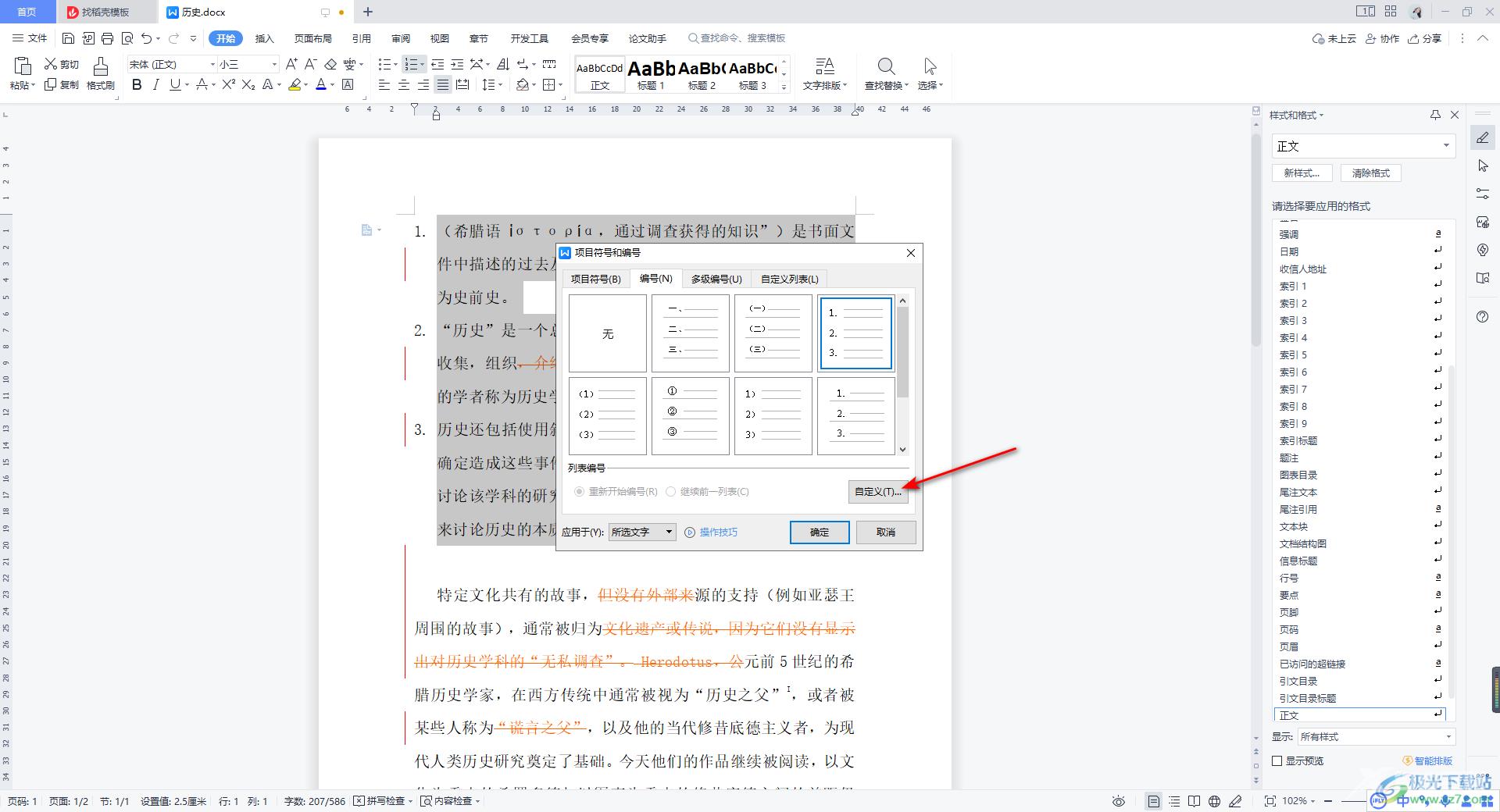Click the bulleted list icon
1500x812 pixels.
(x=384, y=64)
